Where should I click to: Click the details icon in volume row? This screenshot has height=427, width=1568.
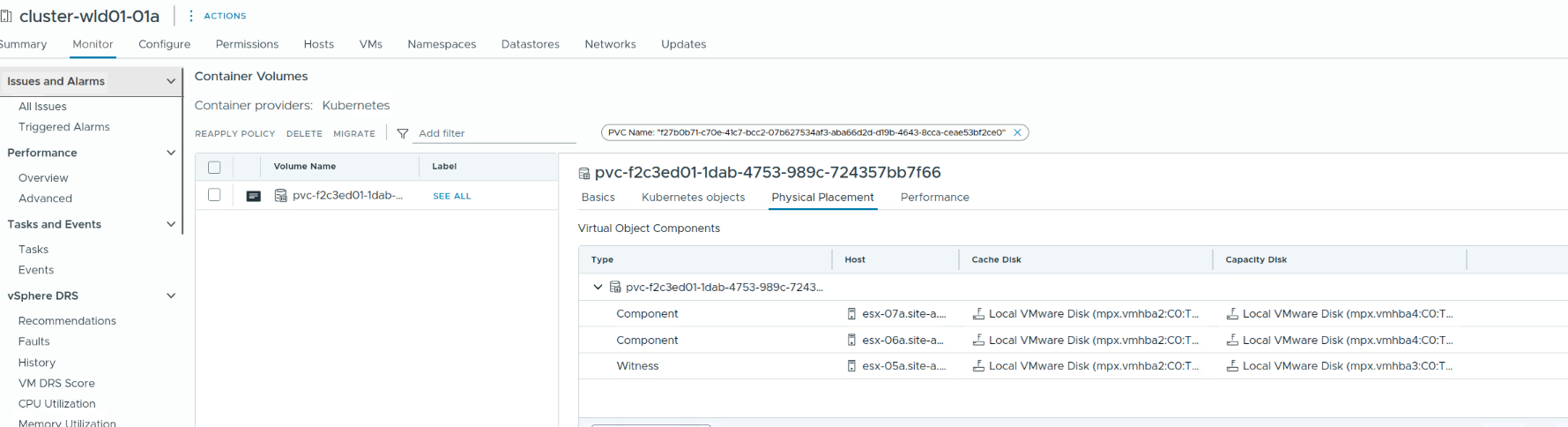pyautogui.click(x=253, y=196)
